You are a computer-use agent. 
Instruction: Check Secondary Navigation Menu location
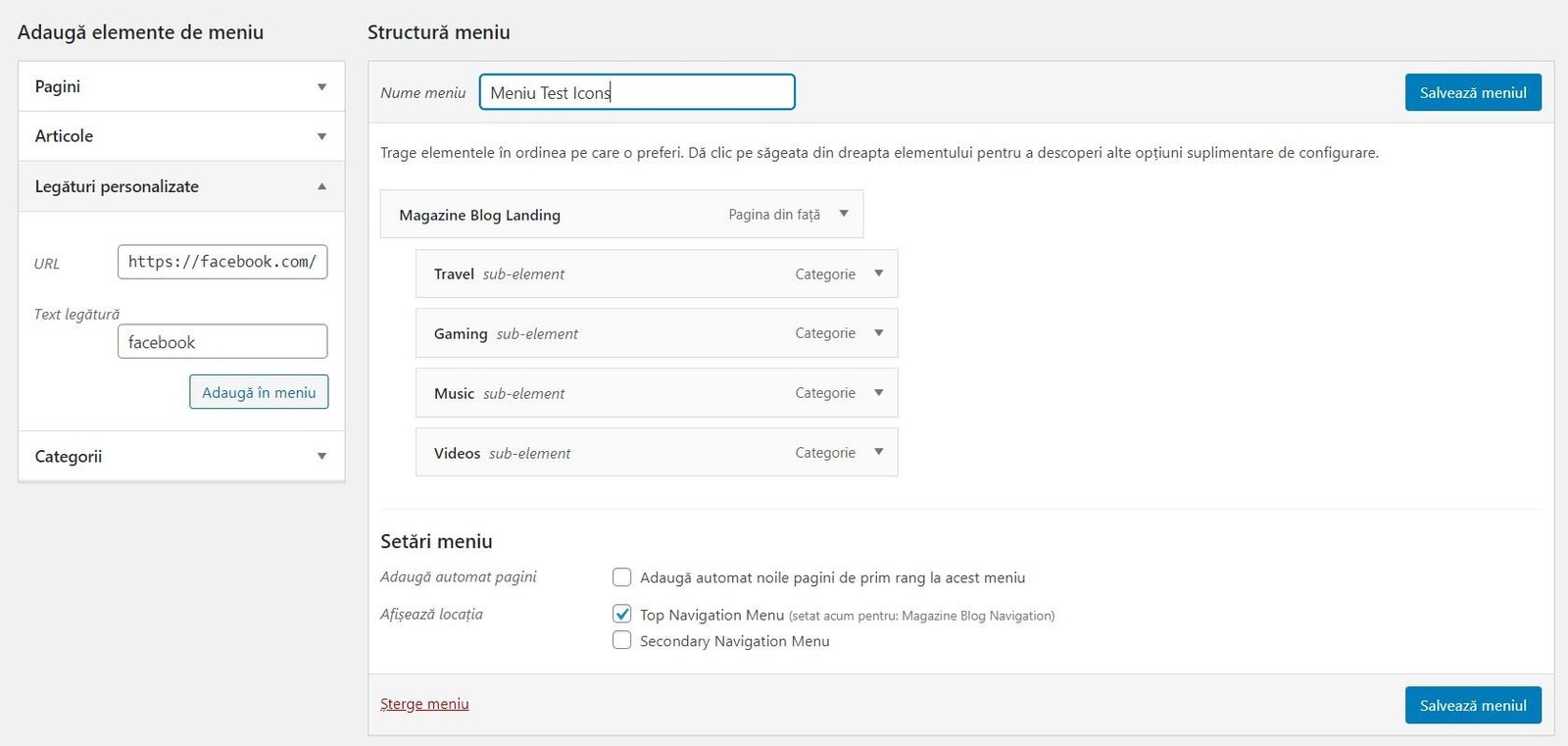pyautogui.click(x=621, y=641)
